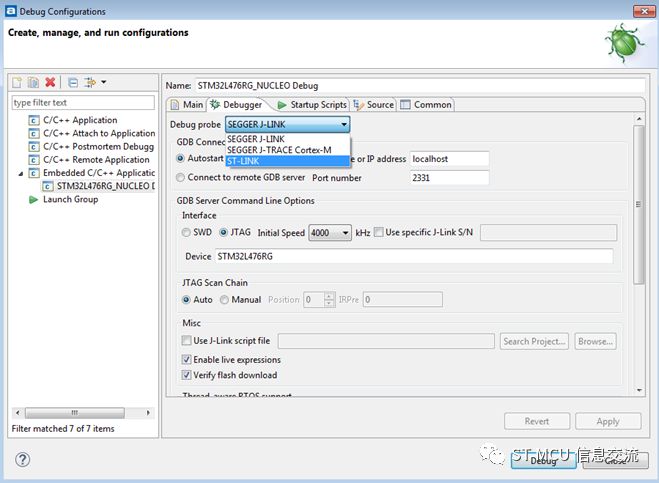Open the filter menu dropdown arrow

tap(103, 82)
